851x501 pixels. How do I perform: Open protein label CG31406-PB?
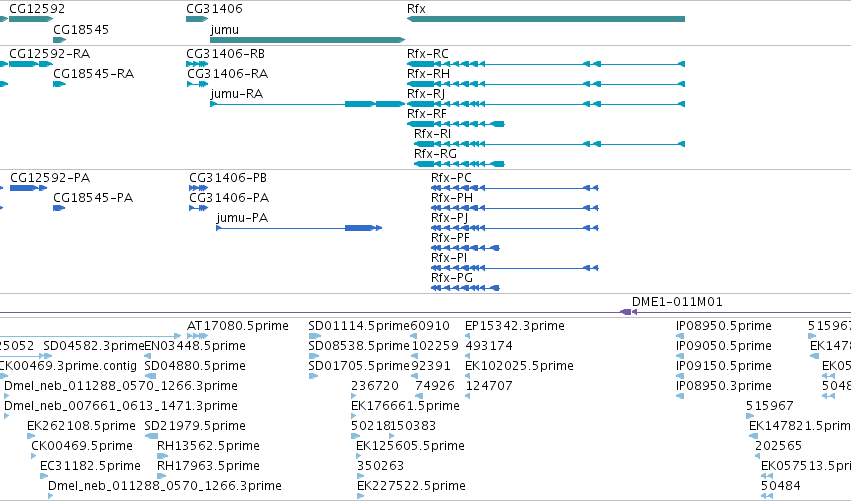click(228, 178)
